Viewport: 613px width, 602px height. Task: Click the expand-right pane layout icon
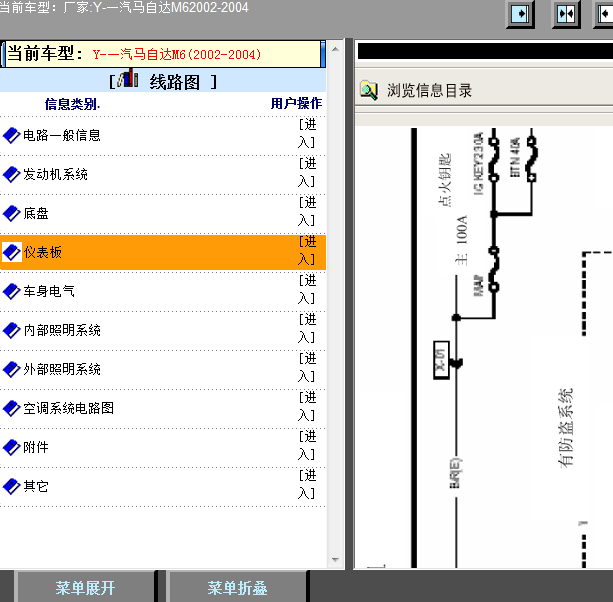(x=520, y=14)
